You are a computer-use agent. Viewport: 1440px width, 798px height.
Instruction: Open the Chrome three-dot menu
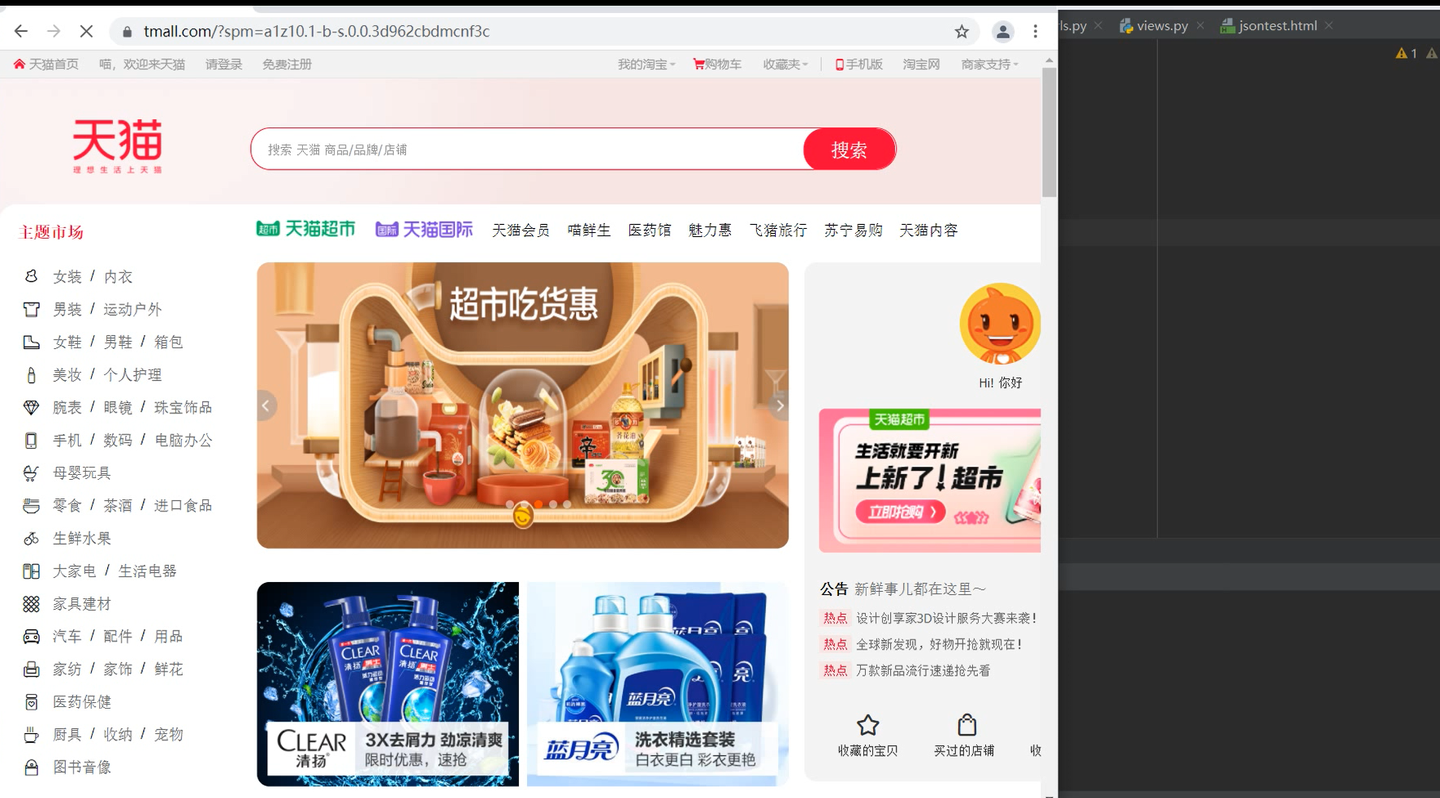(1035, 31)
